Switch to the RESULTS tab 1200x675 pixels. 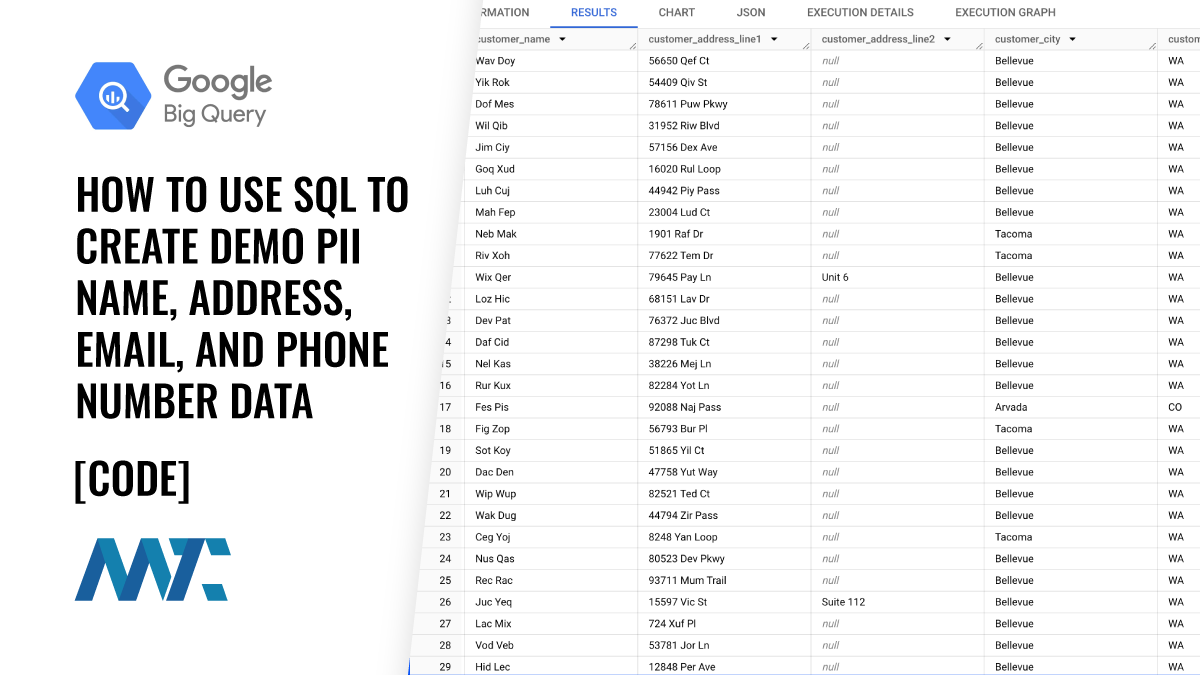[594, 13]
